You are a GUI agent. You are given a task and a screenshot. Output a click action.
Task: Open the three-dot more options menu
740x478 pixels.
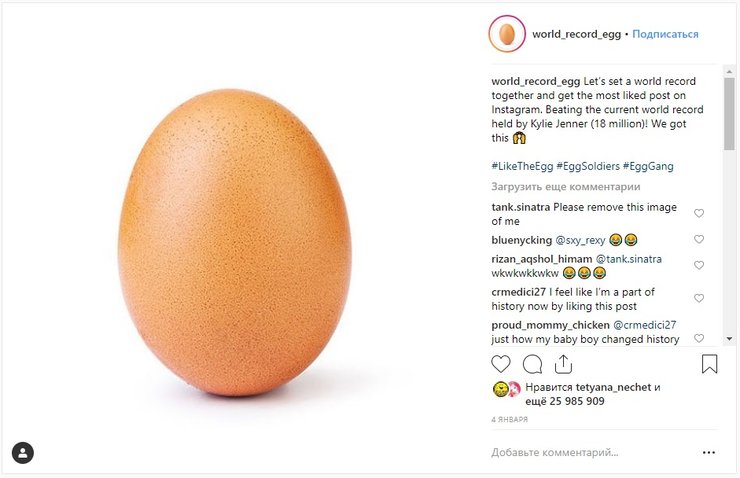point(709,452)
